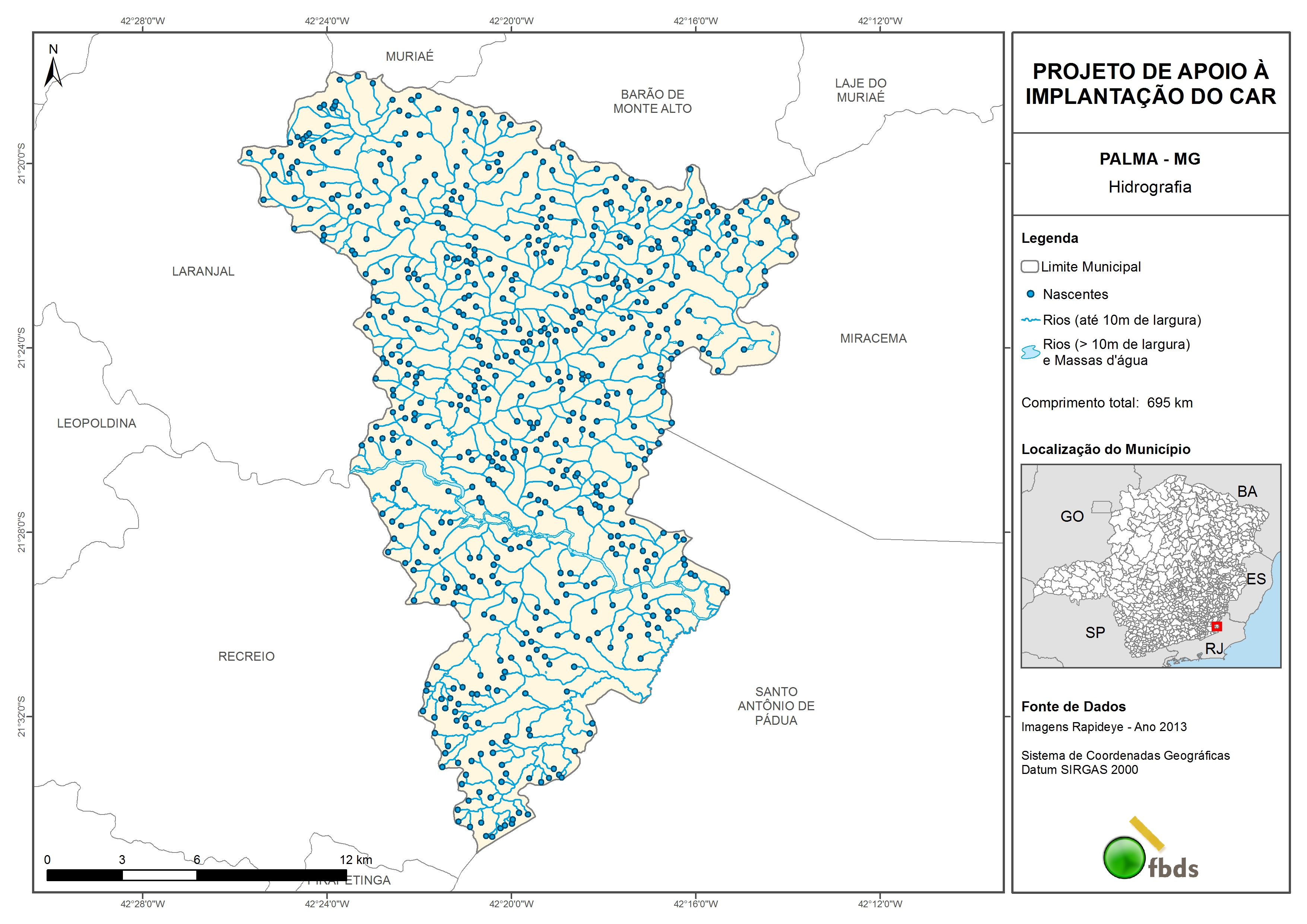Click the SANTO ANTÔNIO DE PÁDUA label

pyautogui.click(x=776, y=706)
